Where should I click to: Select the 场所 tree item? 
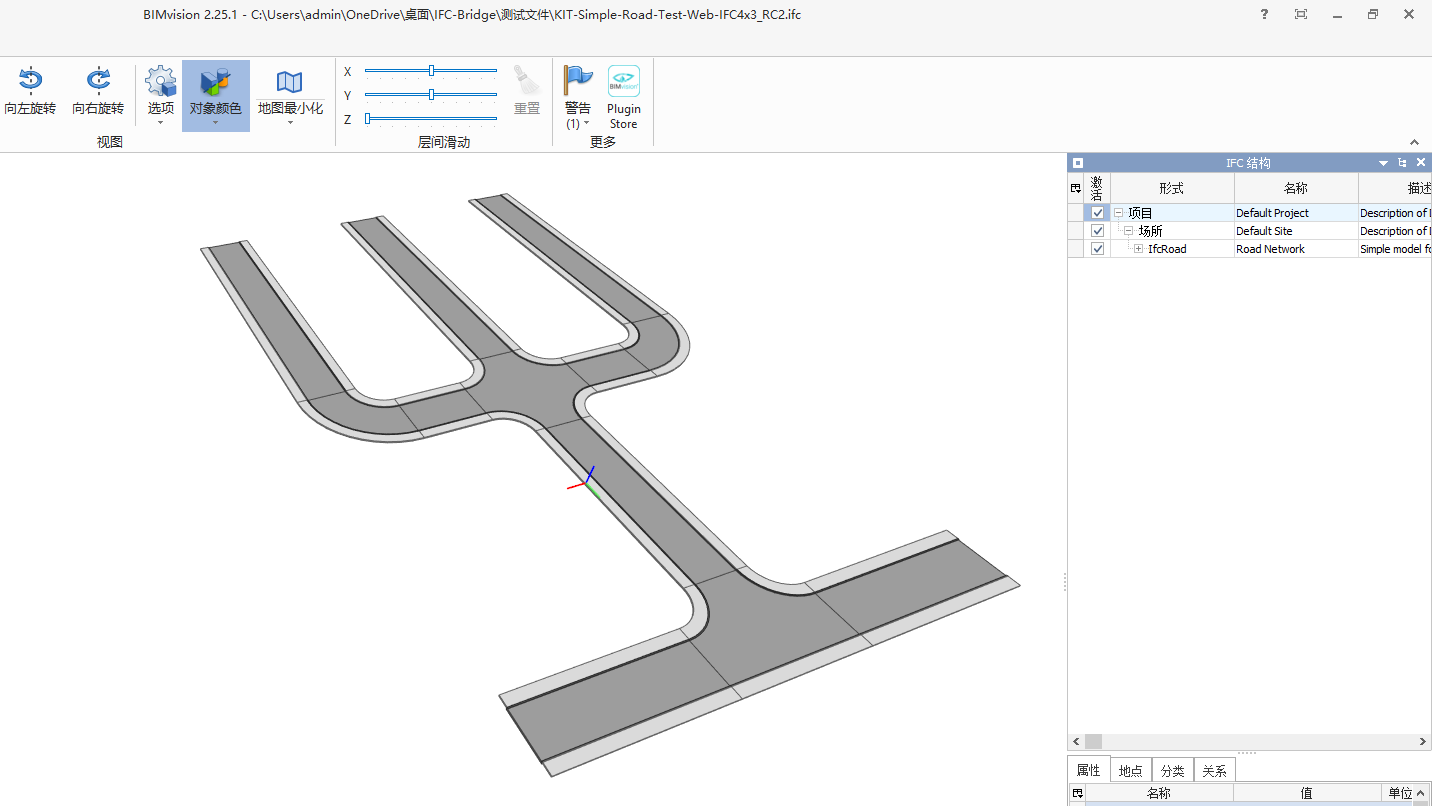[1150, 231]
